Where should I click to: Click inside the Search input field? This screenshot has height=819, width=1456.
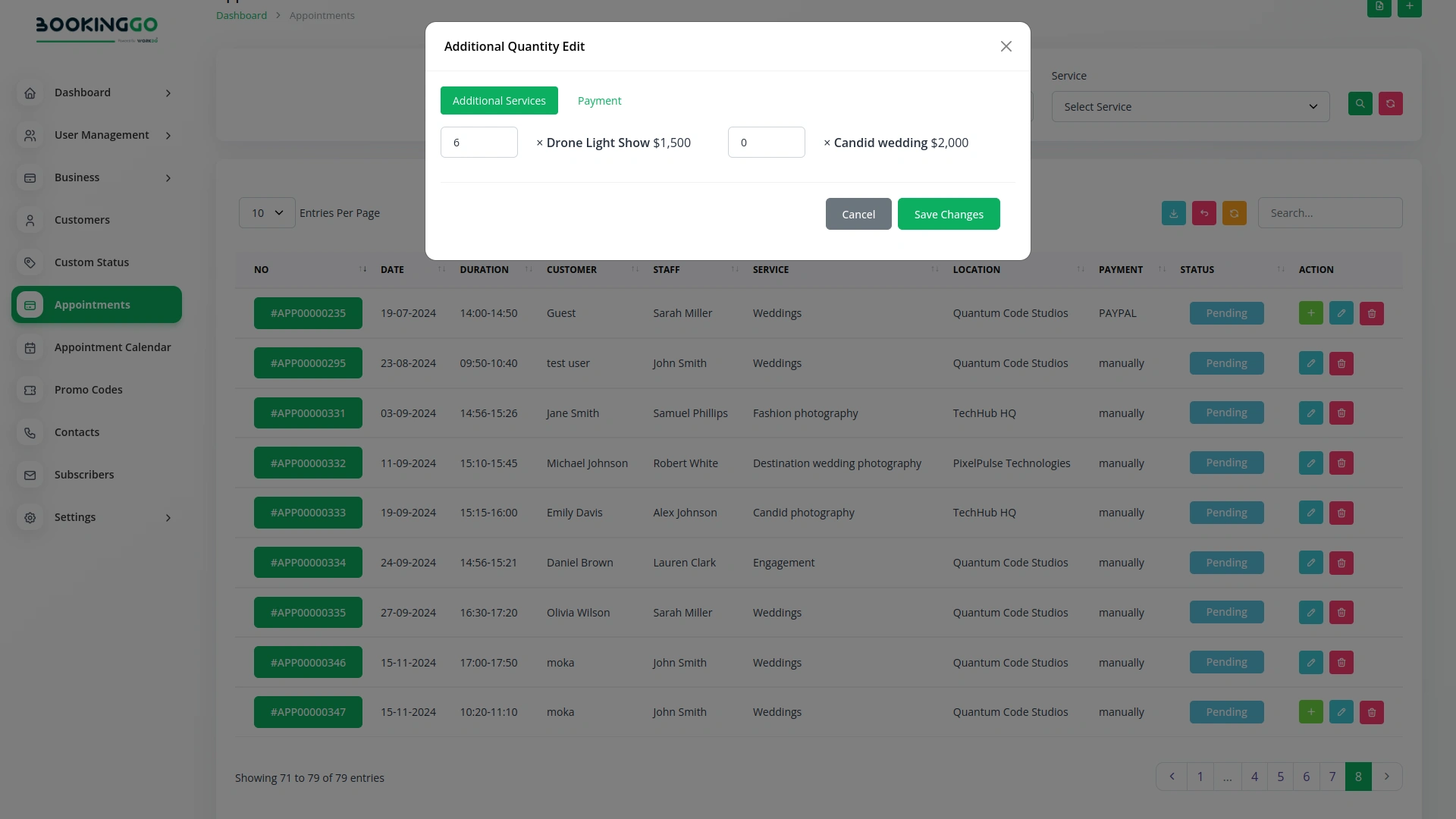click(x=1330, y=213)
